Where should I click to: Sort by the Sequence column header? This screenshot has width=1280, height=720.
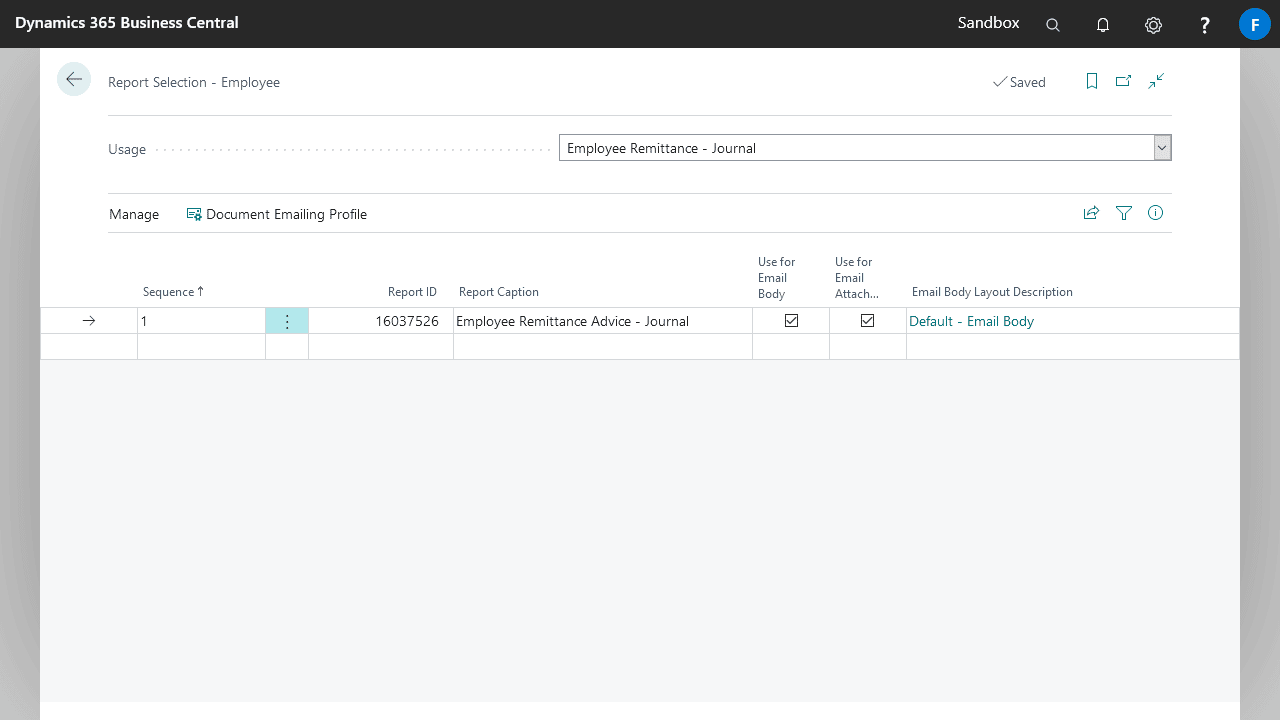pyautogui.click(x=173, y=292)
